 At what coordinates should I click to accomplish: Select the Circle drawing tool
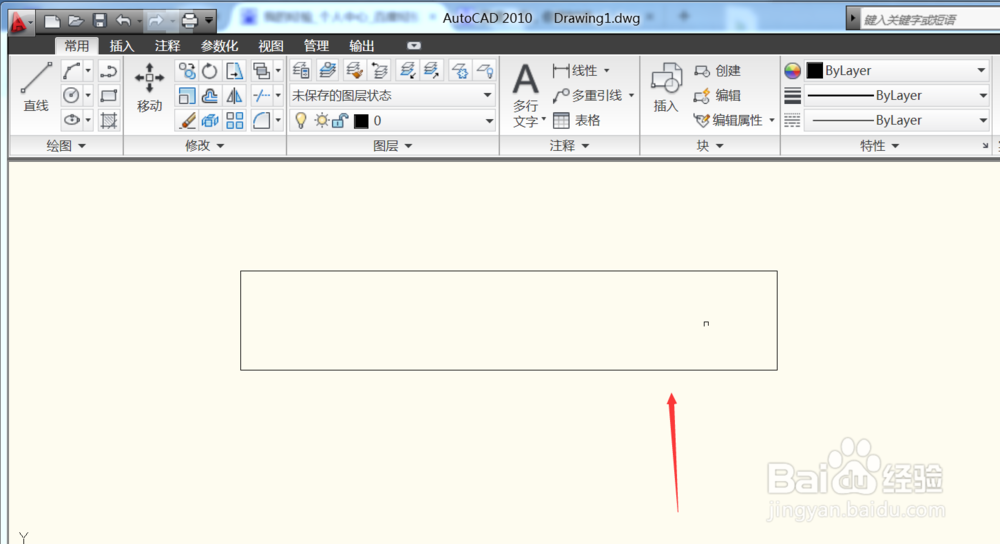pyautogui.click(x=71, y=96)
